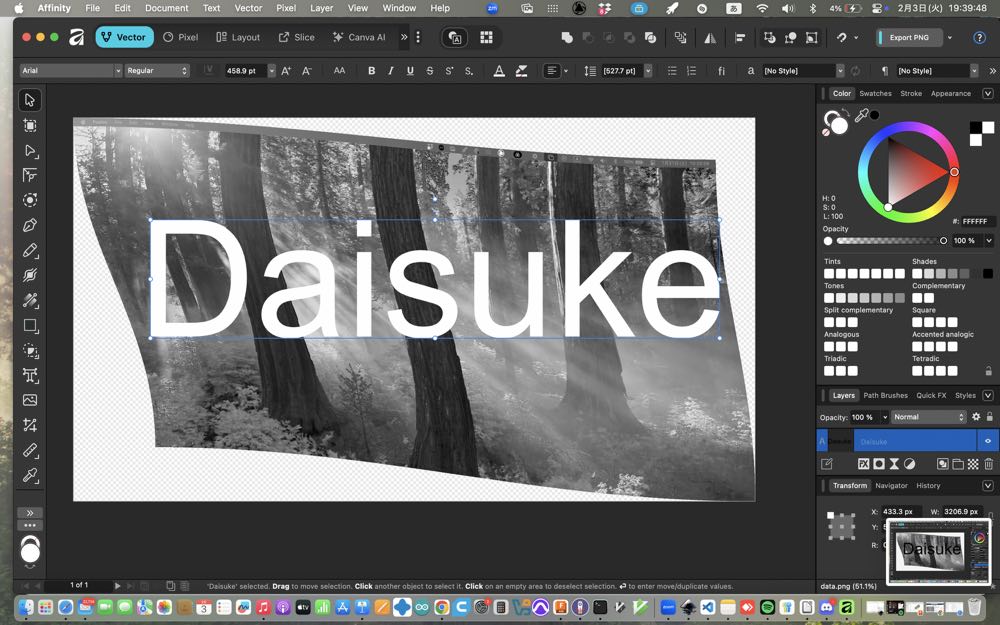
Task: Select the Place Image tool
Action: click(x=29, y=400)
